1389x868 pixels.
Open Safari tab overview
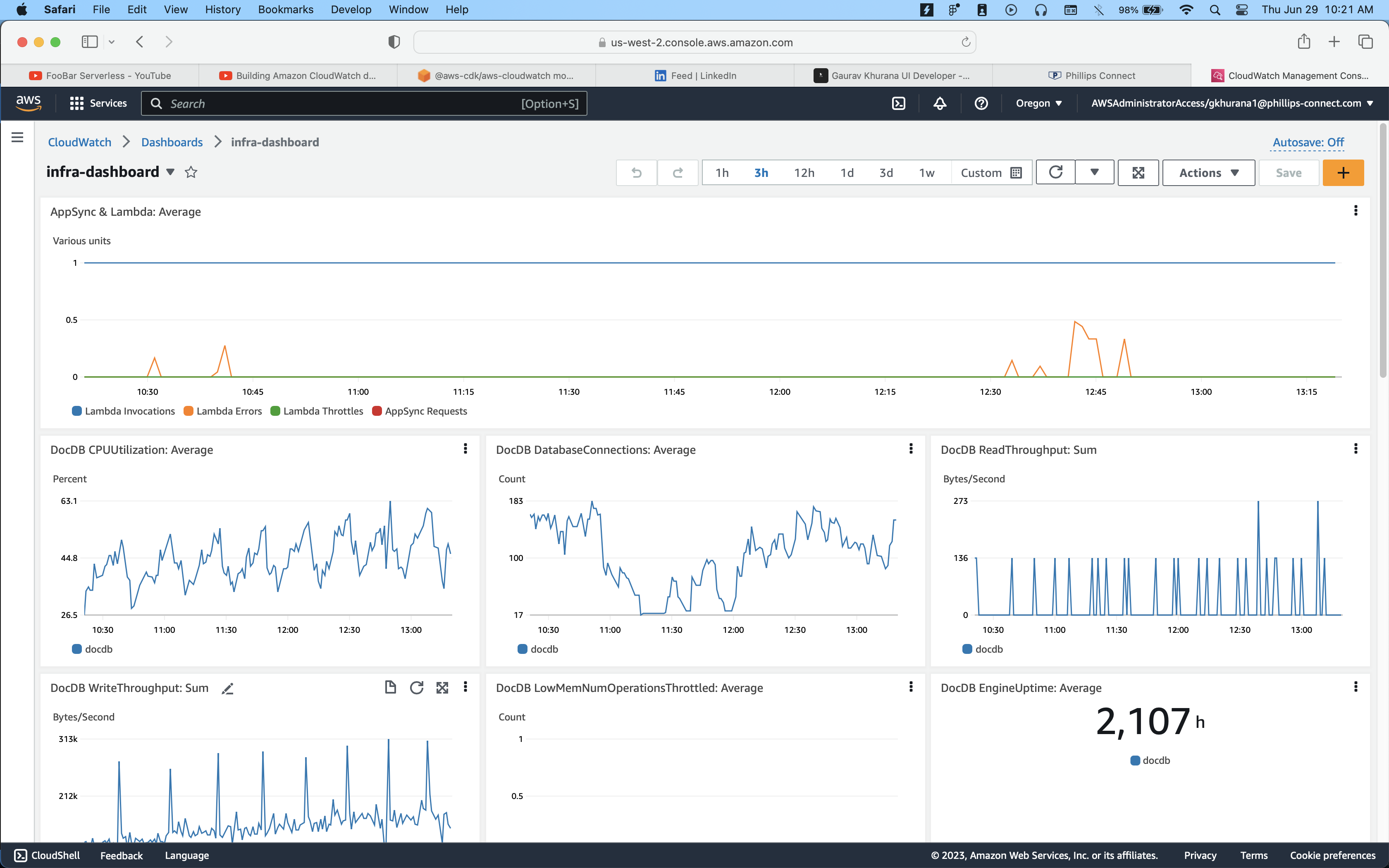(x=1365, y=42)
